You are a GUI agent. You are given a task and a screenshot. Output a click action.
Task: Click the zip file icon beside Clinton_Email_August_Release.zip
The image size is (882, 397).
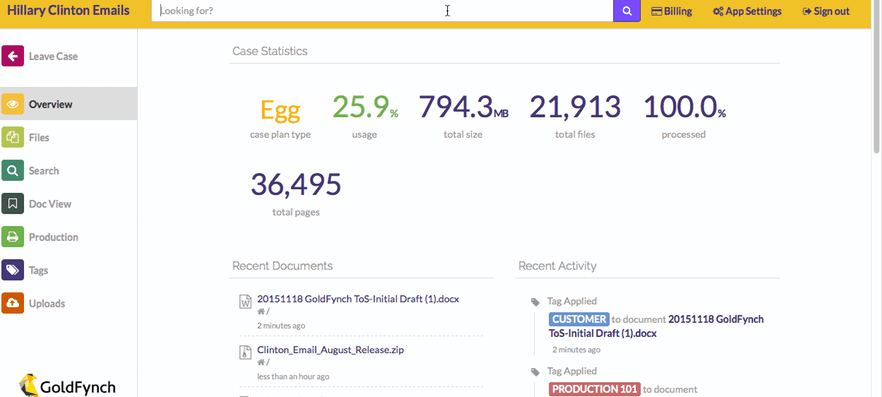[x=245, y=352]
